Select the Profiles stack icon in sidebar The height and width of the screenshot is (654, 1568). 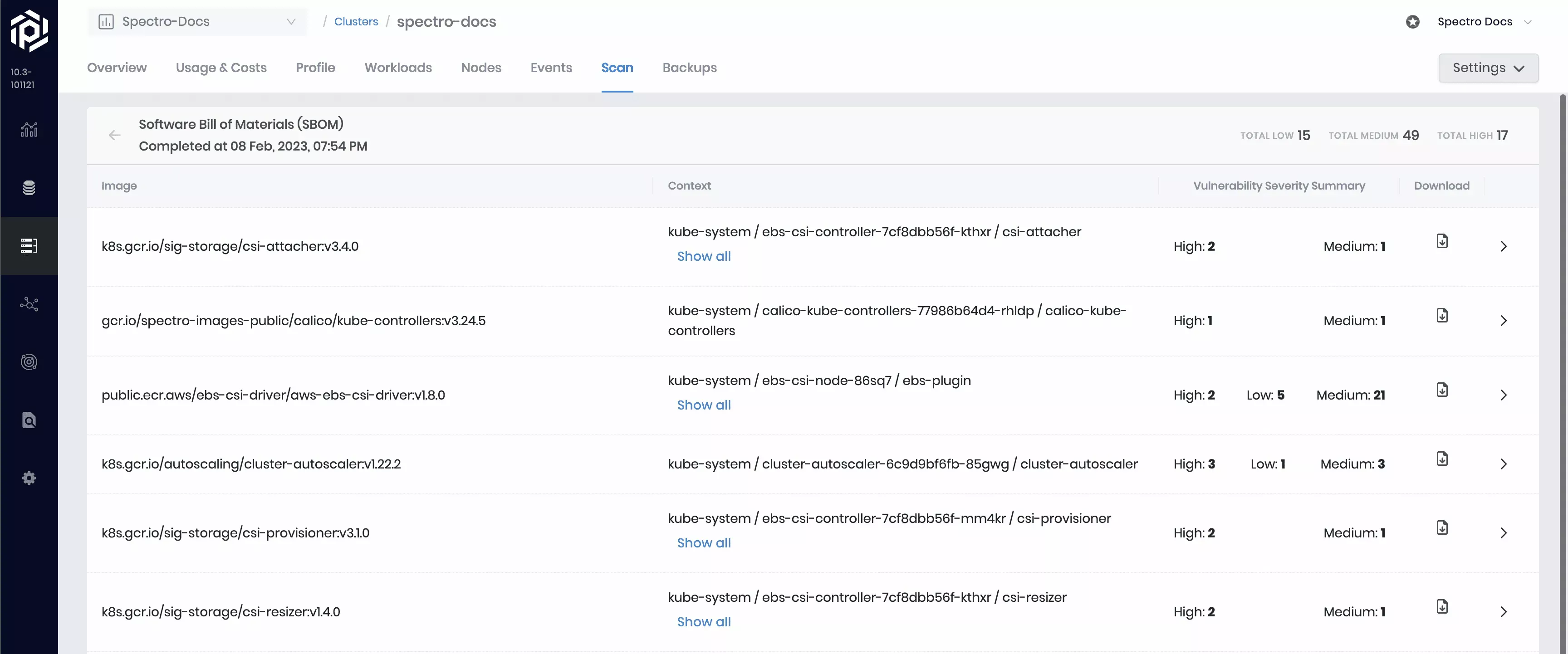click(x=29, y=187)
